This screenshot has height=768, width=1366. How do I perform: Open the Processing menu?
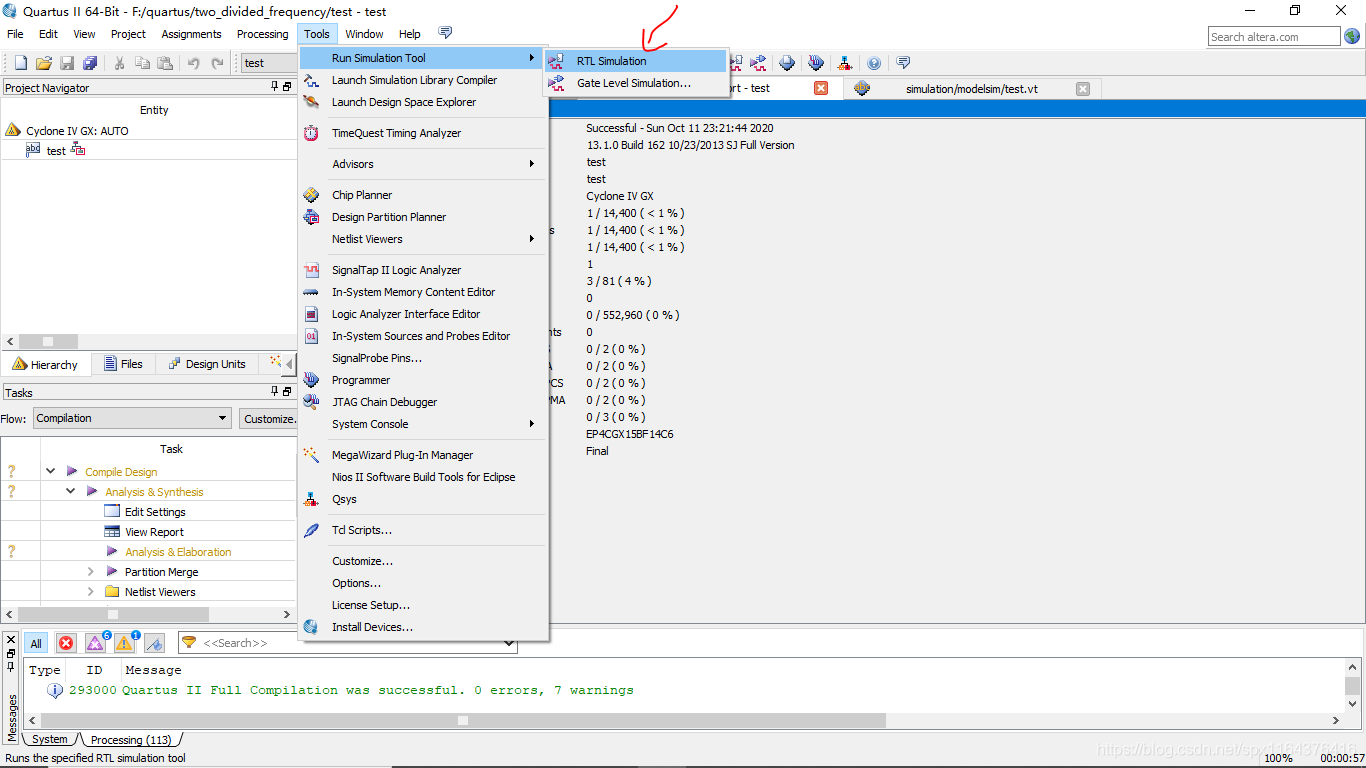262,34
